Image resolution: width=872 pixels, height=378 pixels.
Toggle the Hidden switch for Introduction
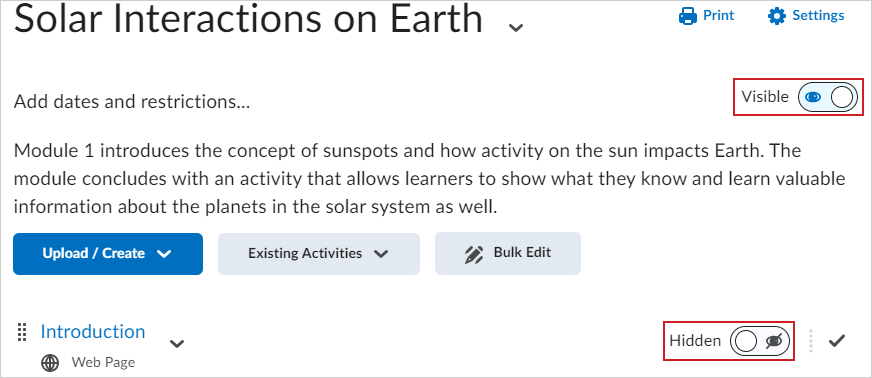[x=760, y=341]
